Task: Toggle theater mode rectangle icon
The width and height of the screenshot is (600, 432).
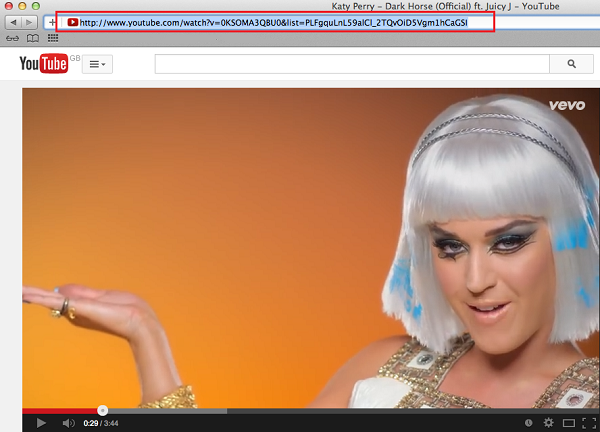Action: pyautogui.click(x=569, y=423)
